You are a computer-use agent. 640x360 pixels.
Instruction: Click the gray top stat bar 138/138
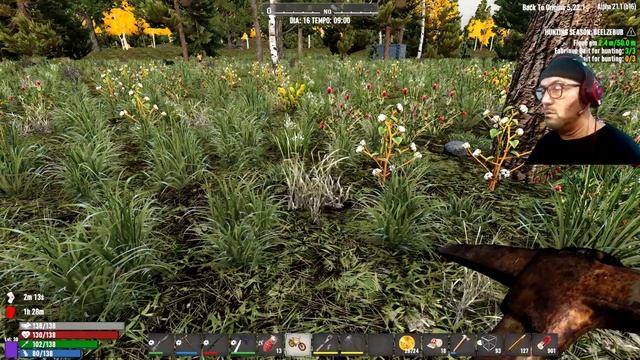[72, 326]
